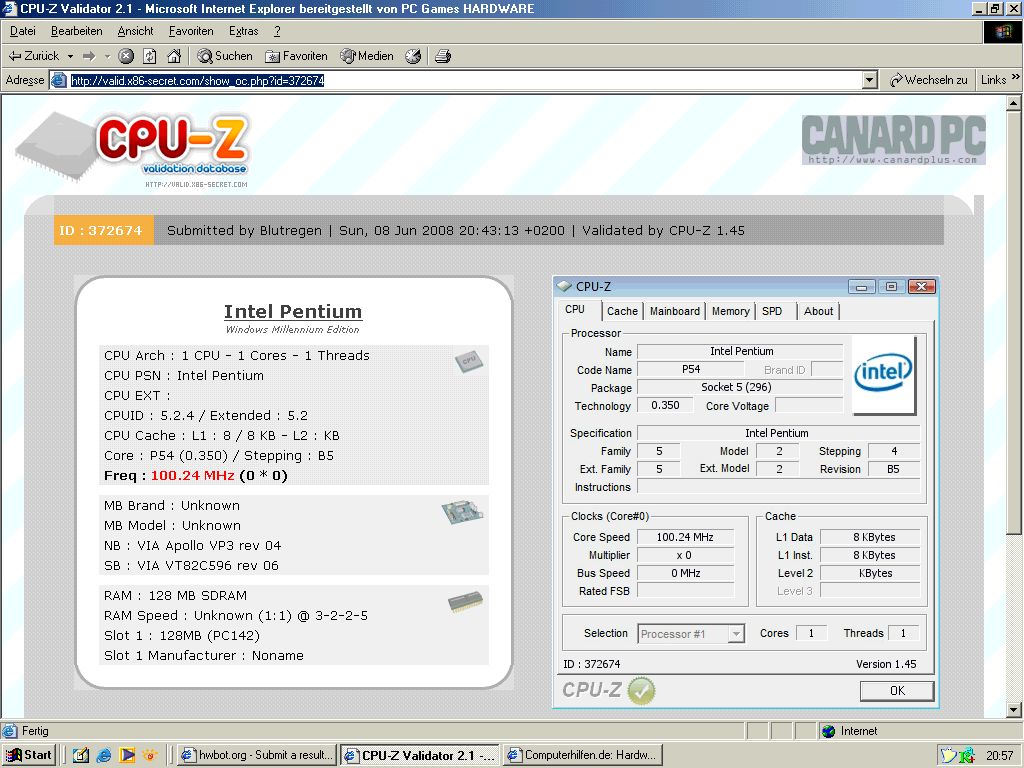This screenshot has height=768, width=1024.
Task: Switch to the Memory tab
Action: point(730,312)
